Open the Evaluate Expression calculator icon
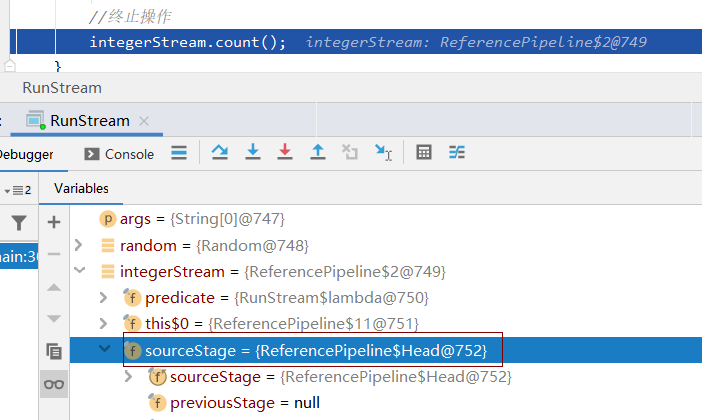 coord(424,152)
